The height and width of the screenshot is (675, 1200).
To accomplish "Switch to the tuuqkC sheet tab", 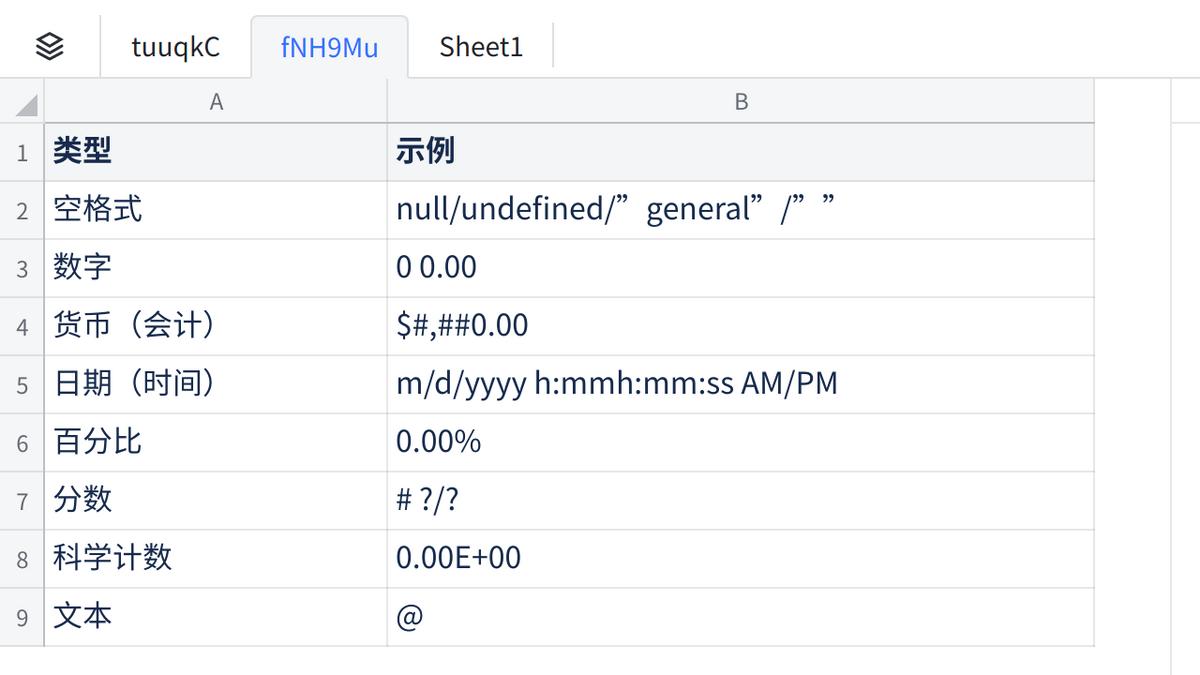I will click(175, 45).
